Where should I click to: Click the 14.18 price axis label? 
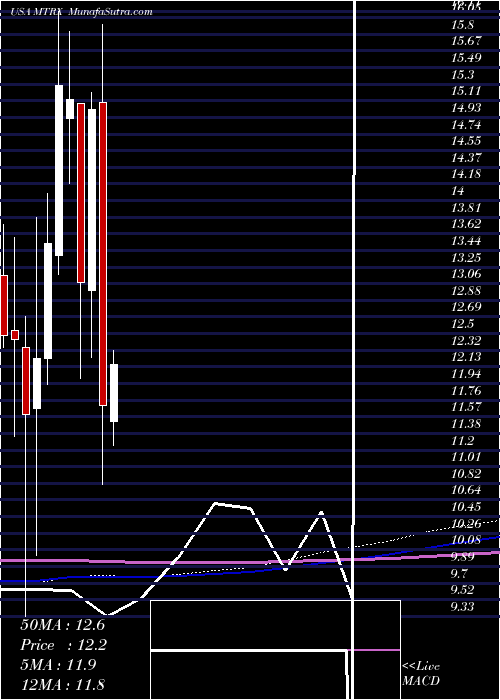click(x=466, y=174)
